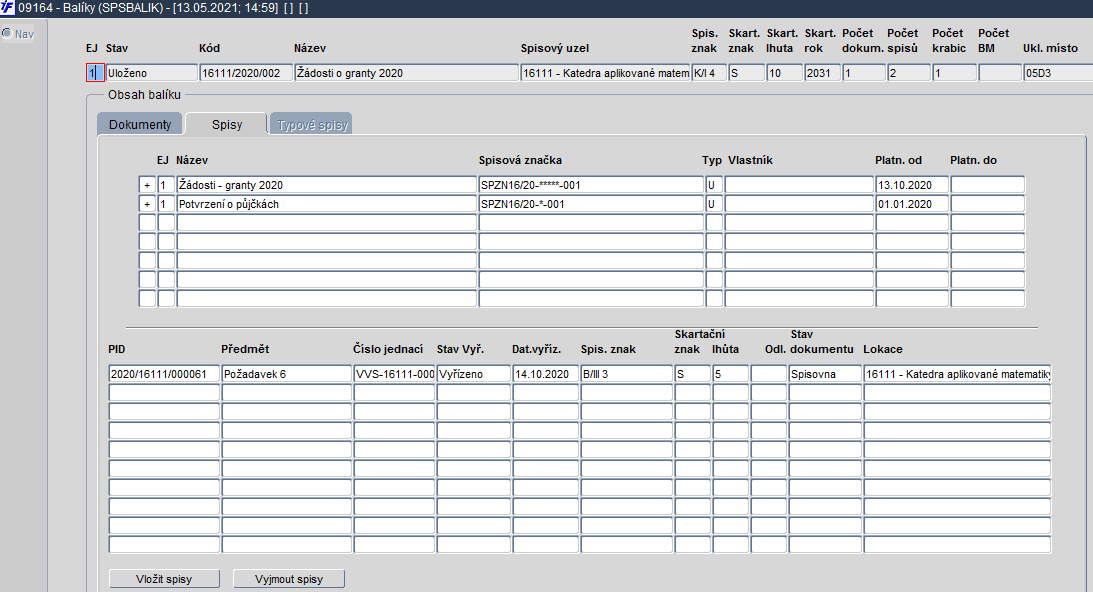The height and width of the screenshot is (592, 1093).
Task: Click the Stav dokumentu cell Spisovna
Action: click(x=825, y=374)
